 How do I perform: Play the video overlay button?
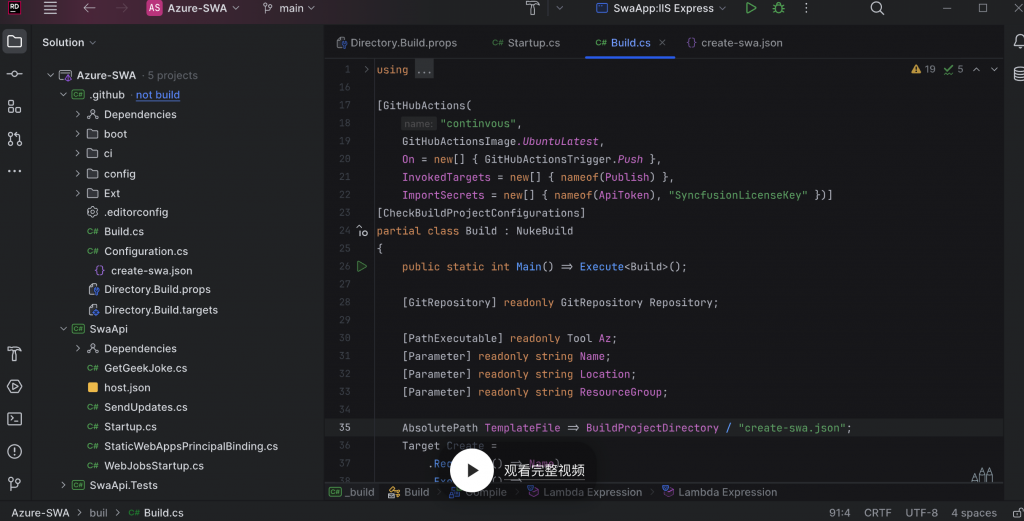pos(473,470)
